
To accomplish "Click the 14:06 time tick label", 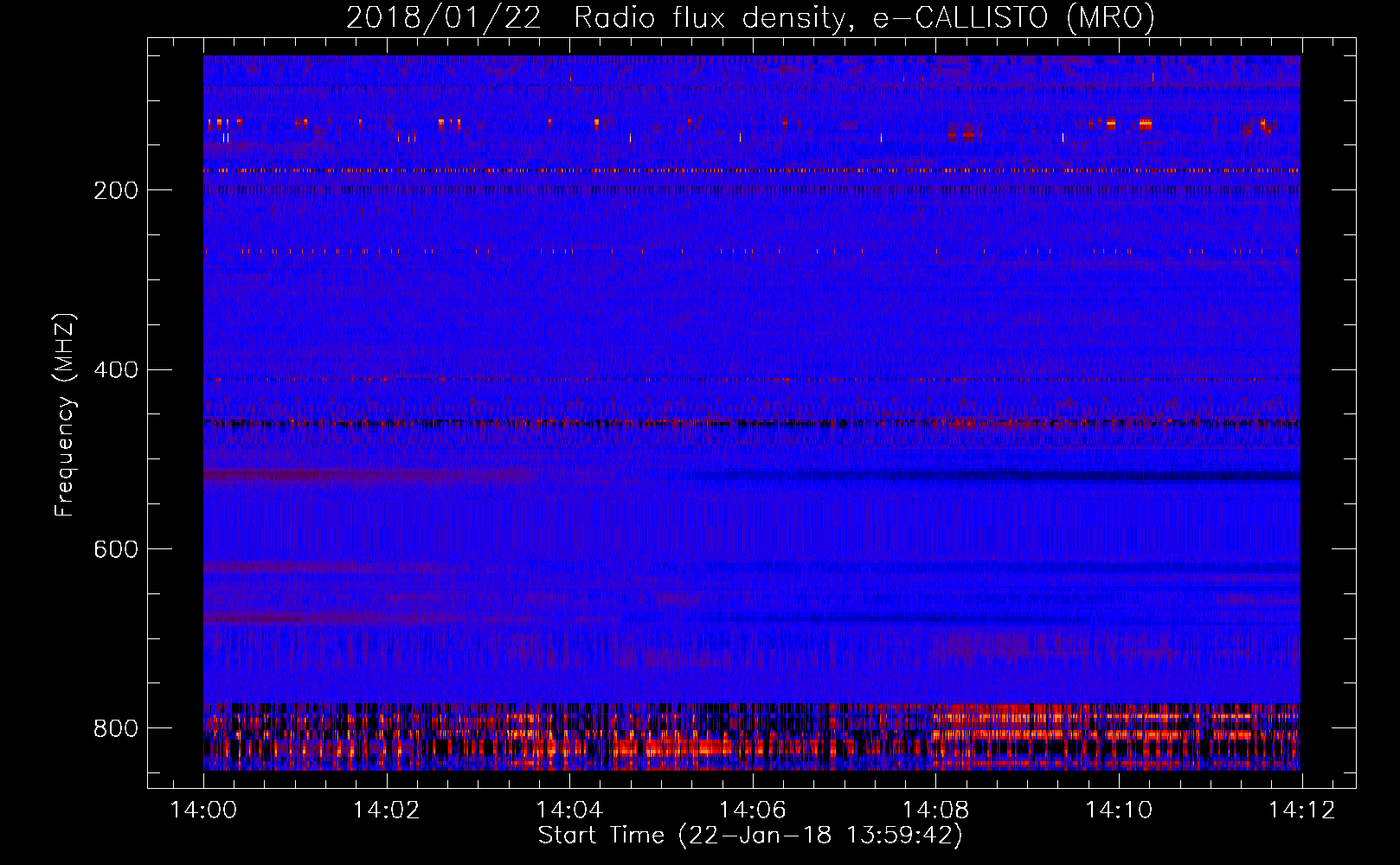I will pos(753,810).
